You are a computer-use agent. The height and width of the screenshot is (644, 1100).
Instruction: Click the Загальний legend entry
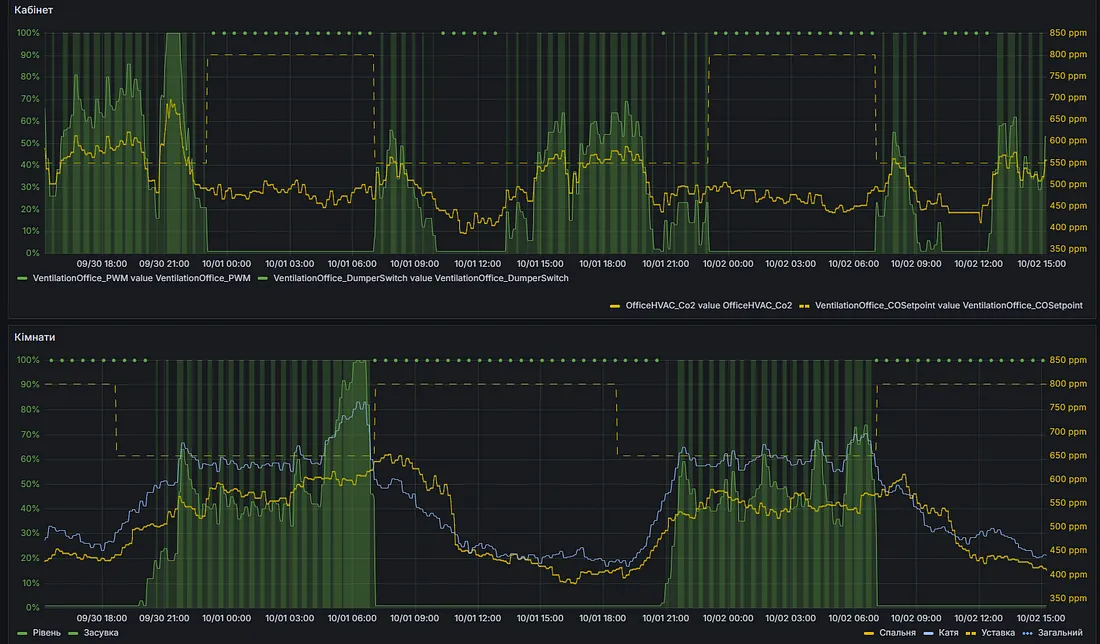1060,632
